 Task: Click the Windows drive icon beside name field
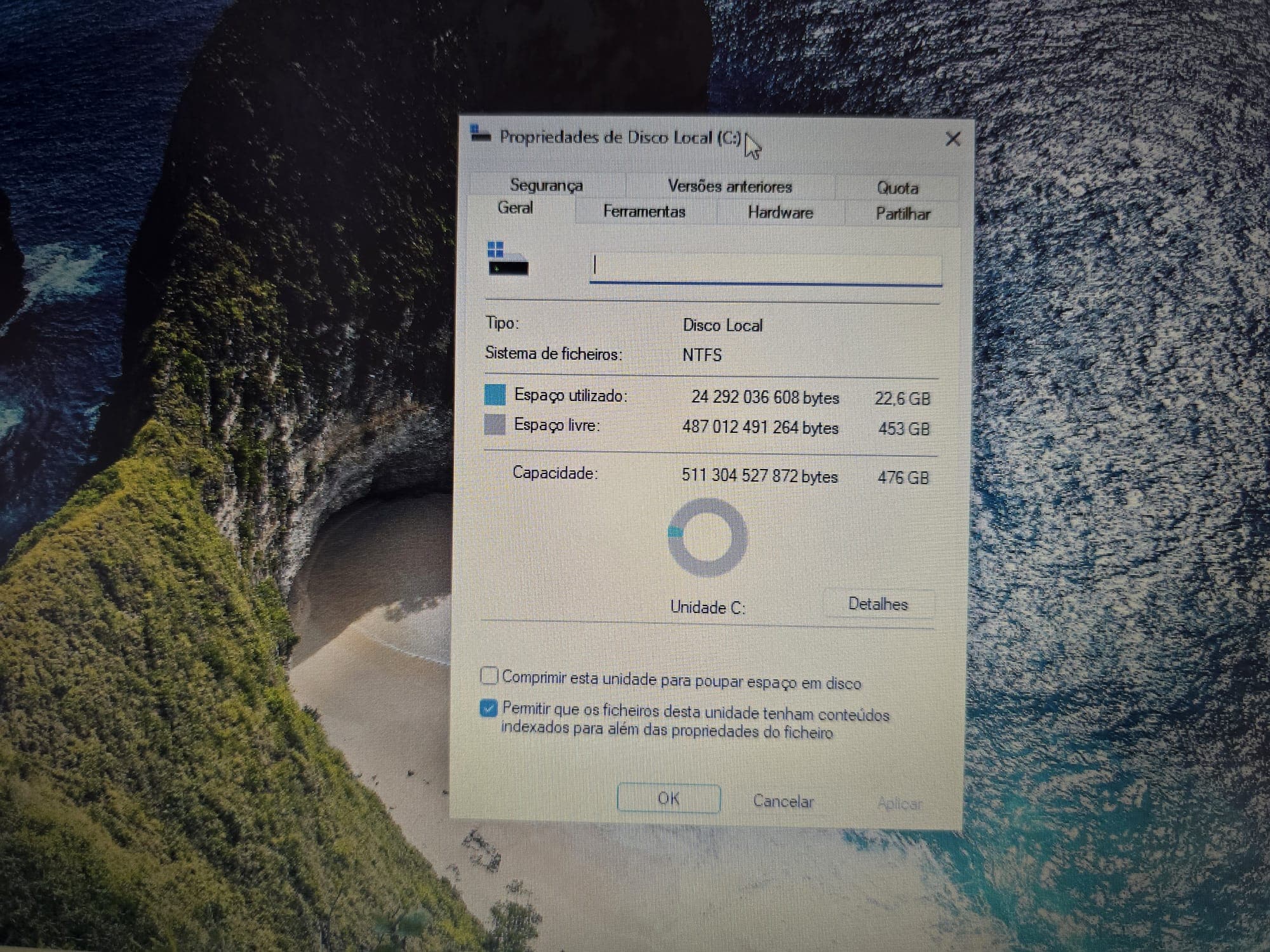pyautogui.click(x=507, y=258)
